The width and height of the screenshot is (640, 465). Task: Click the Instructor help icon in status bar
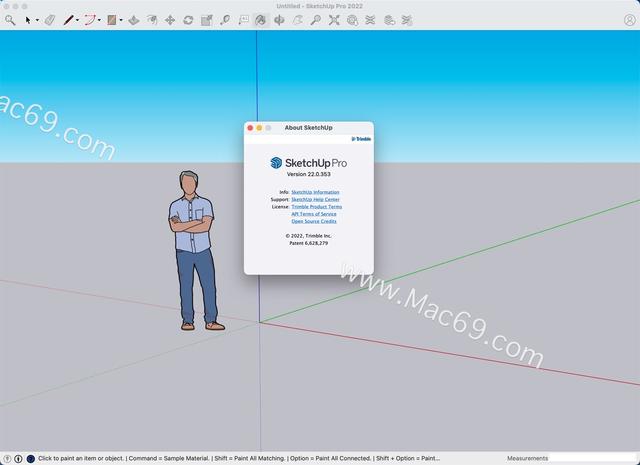click(x=7, y=458)
